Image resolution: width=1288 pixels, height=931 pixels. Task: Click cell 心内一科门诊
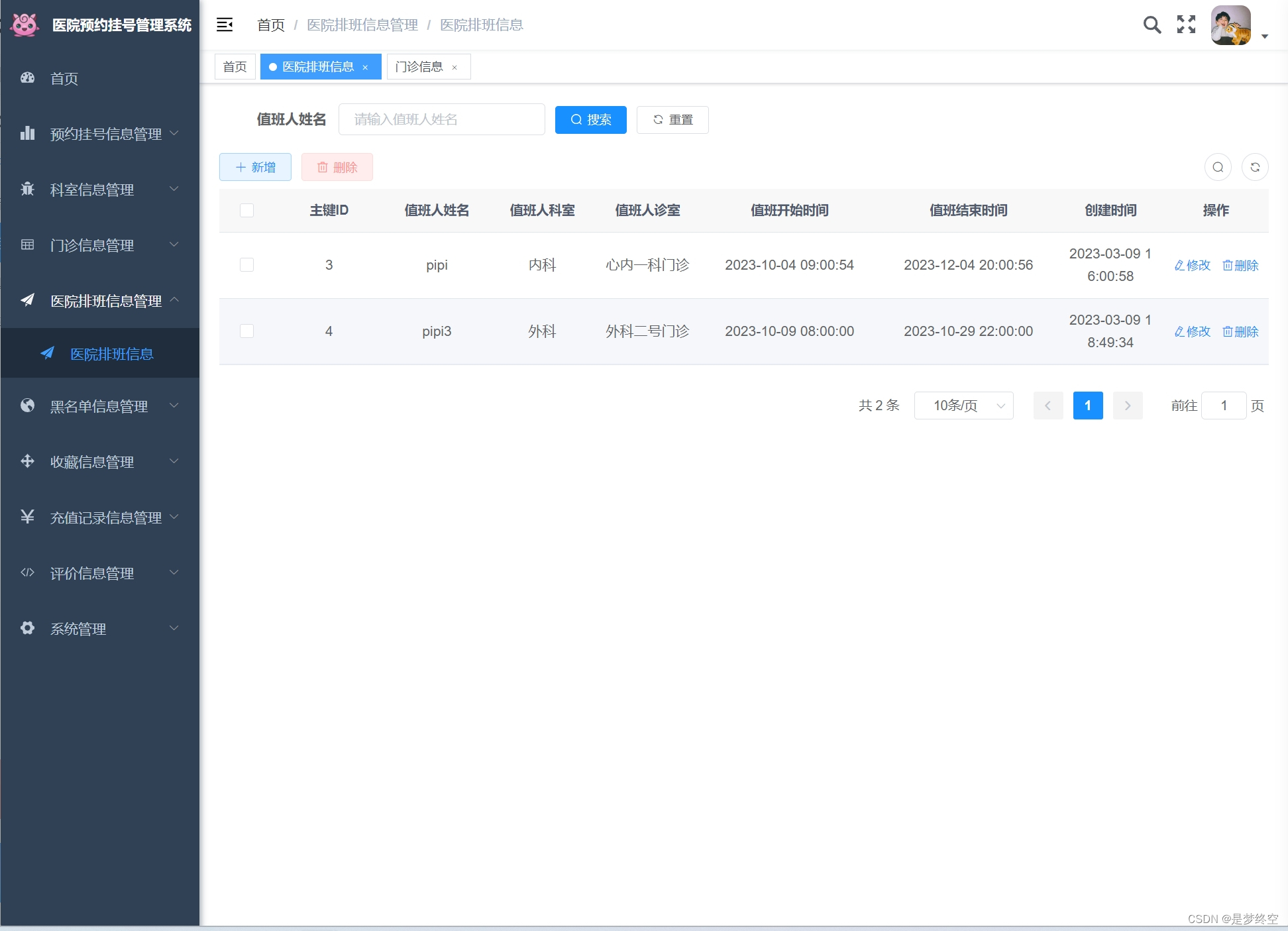click(x=647, y=265)
